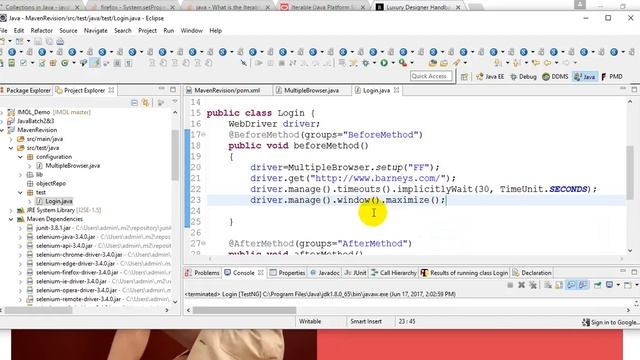
Task: Open the Open Console dropdown arrow
Action: [x=636, y=285]
